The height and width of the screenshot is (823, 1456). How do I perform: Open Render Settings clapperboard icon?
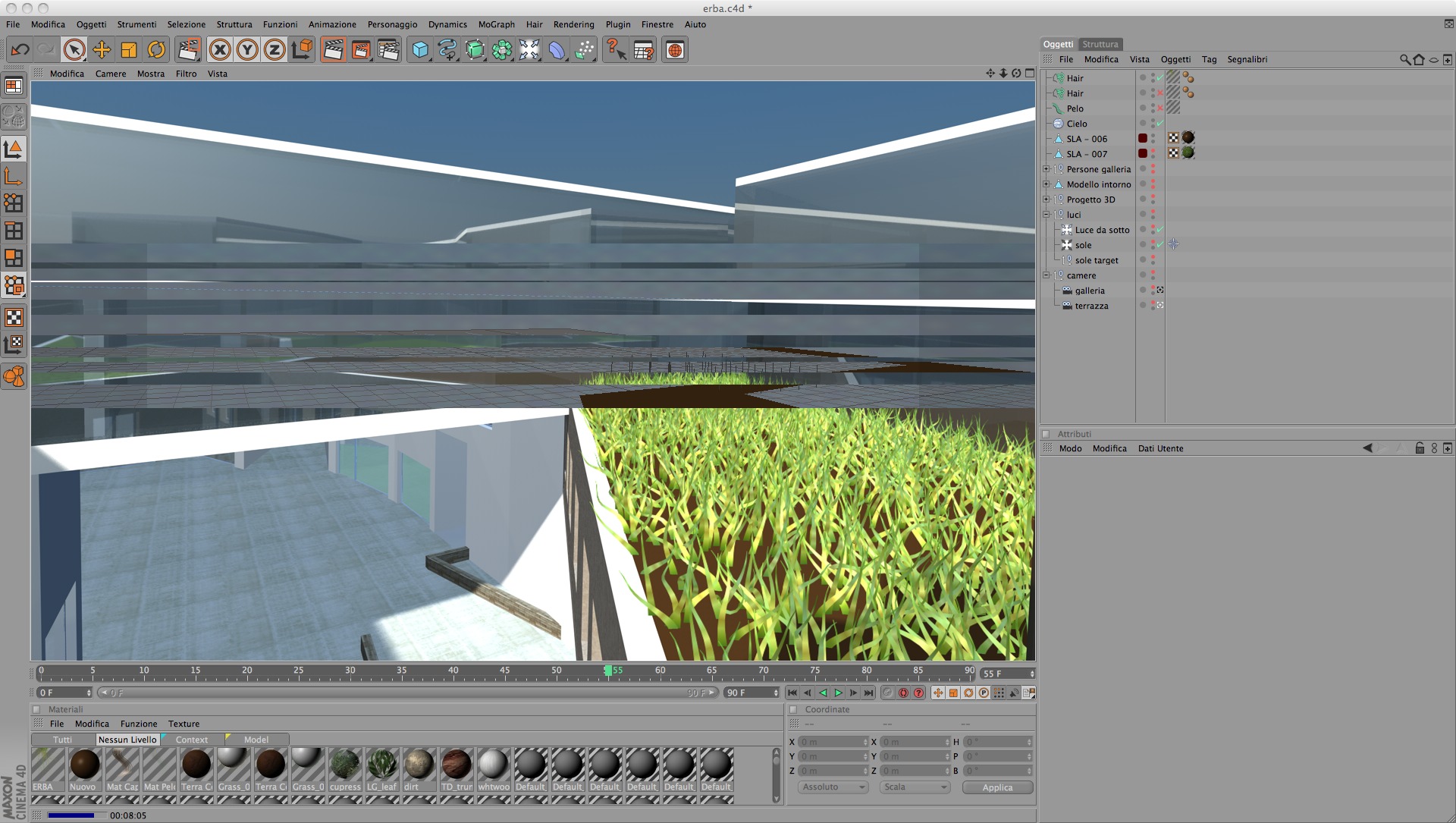coord(388,50)
